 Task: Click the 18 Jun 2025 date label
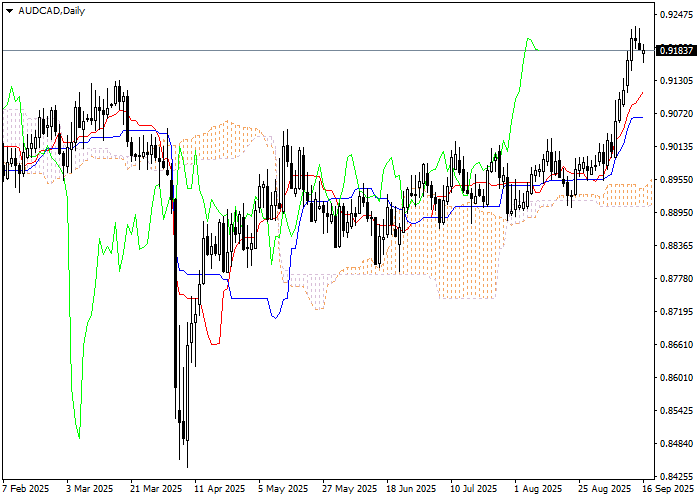pos(411,489)
